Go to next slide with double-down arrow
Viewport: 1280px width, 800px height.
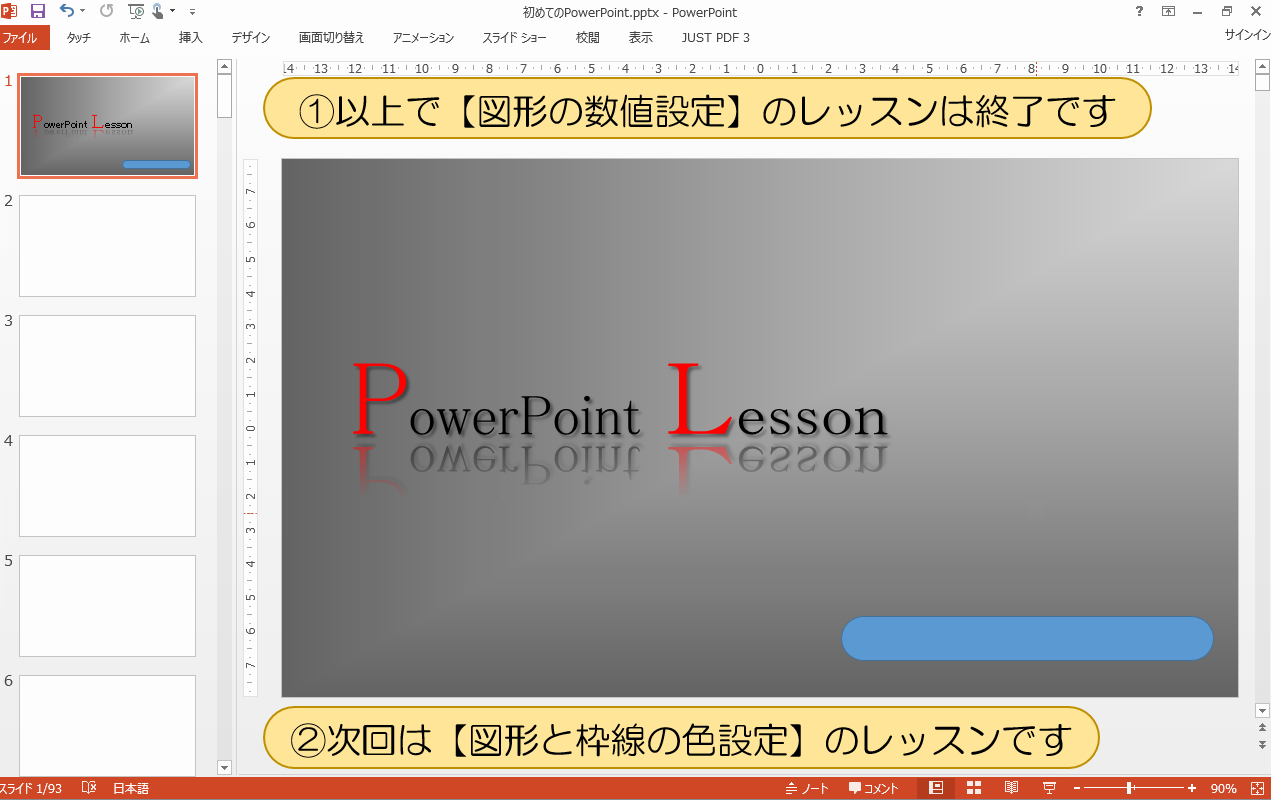pyautogui.click(x=1262, y=746)
